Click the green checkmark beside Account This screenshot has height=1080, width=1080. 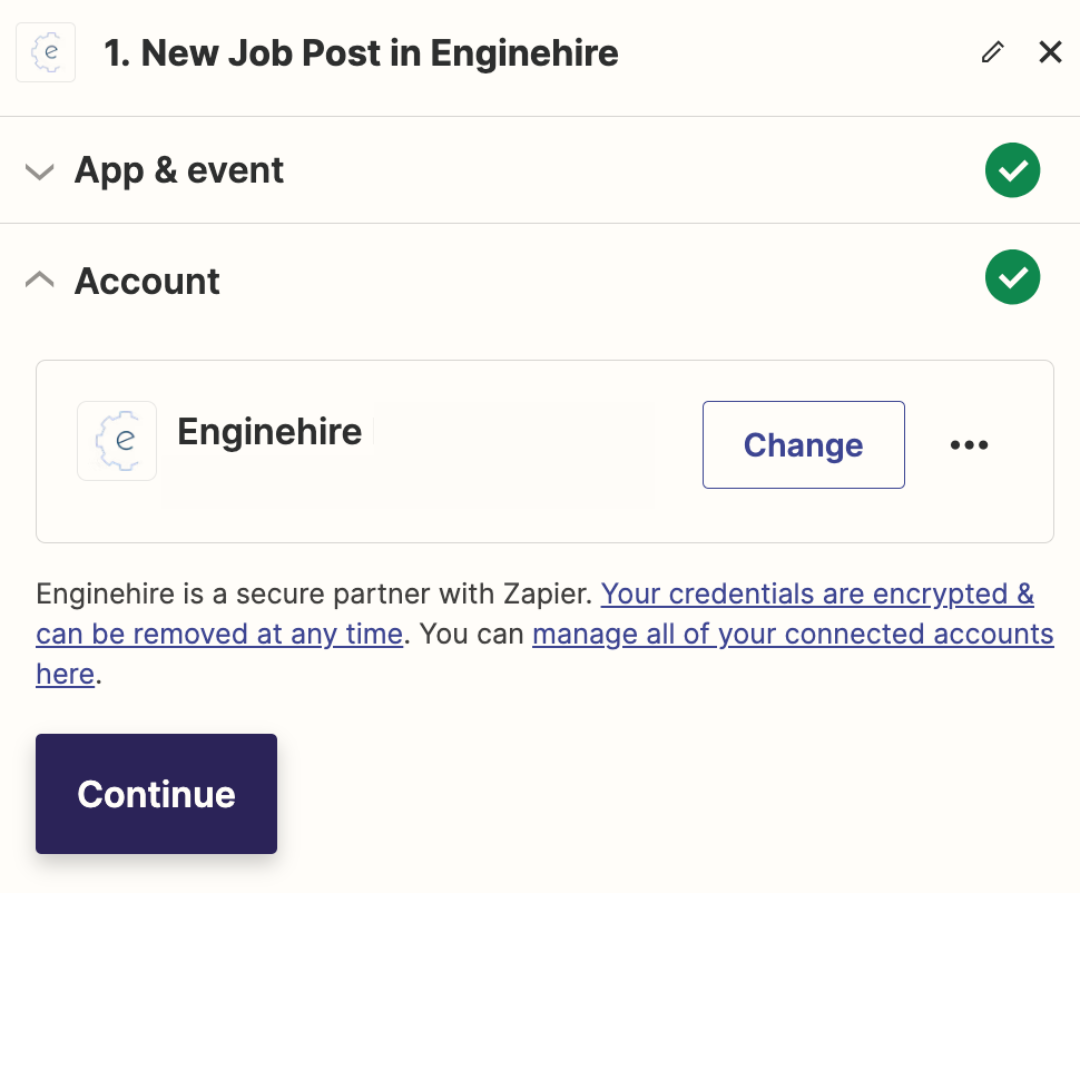1012,278
